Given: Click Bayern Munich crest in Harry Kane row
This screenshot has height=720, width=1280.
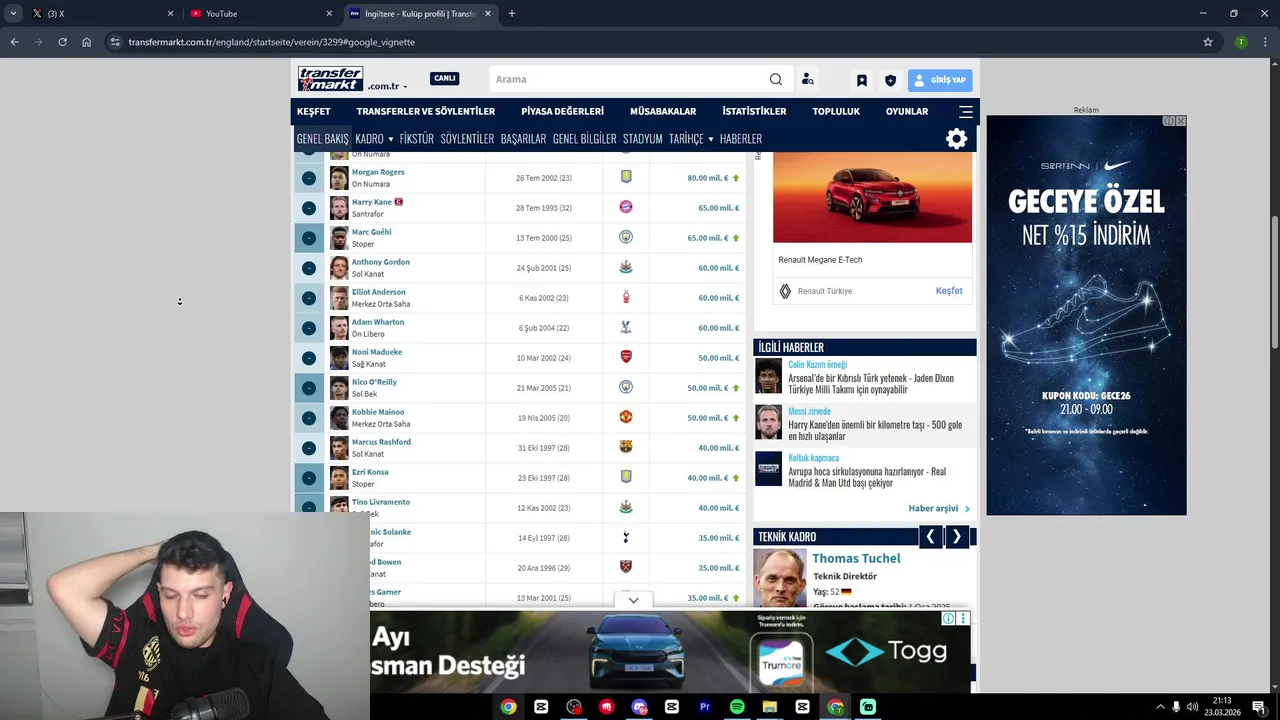Looking at the screenshot, I should [x=626, y=207].
